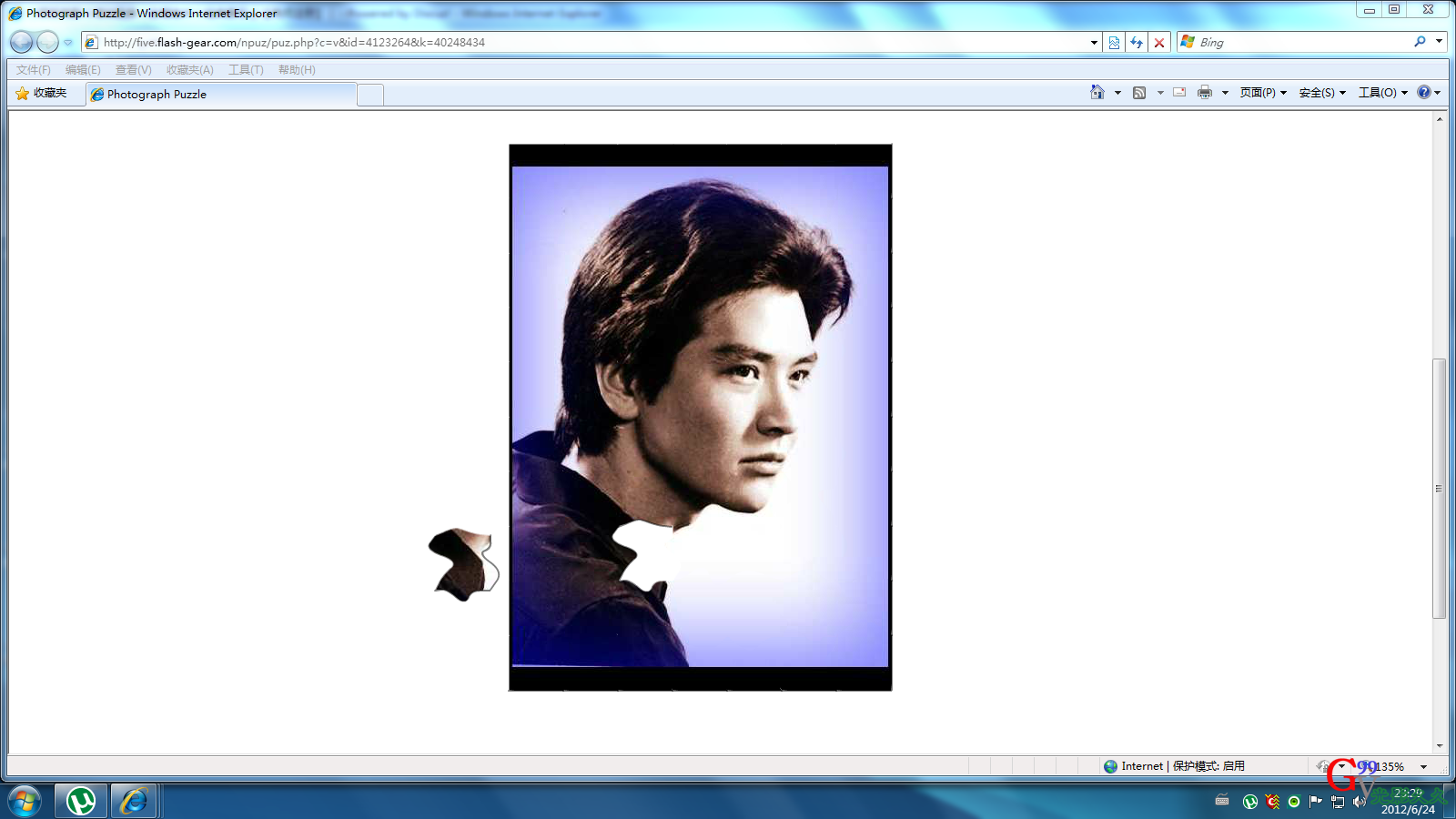Expand the 安全(S) dropdown menu
The height and width of the screenshot is (819, 1456).
1322,93
